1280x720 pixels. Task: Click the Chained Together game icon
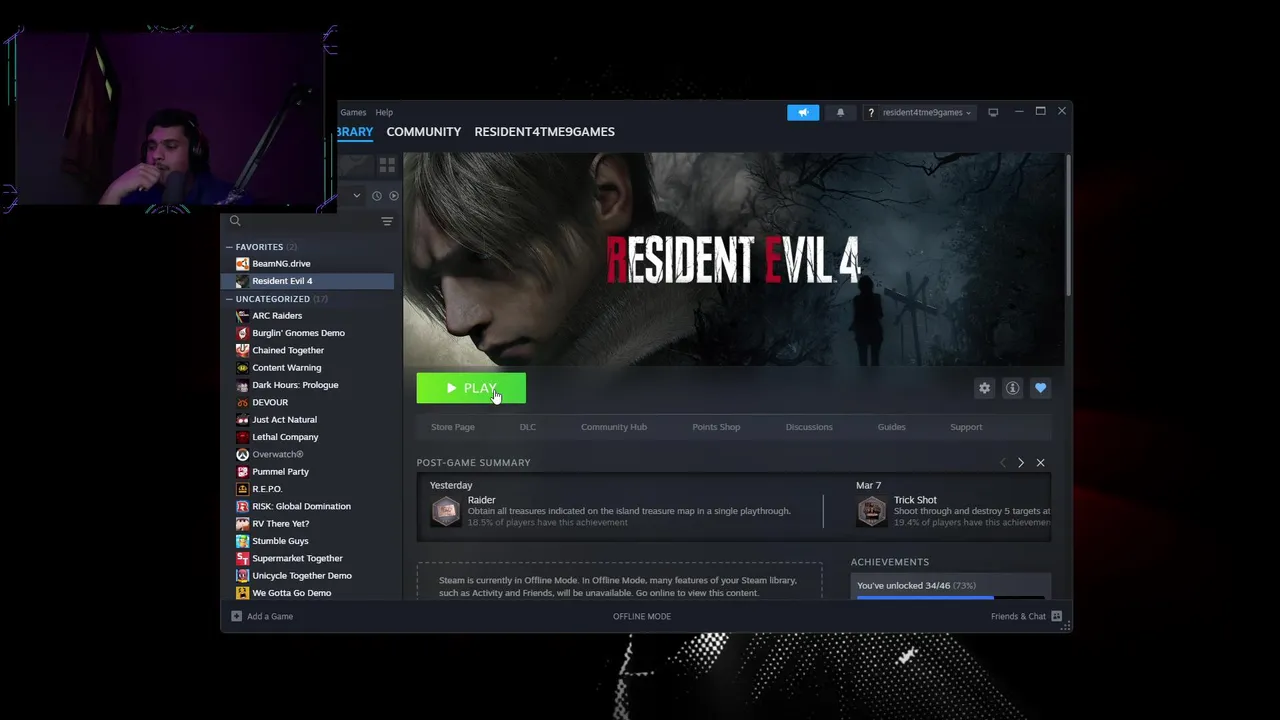point(242,350)
